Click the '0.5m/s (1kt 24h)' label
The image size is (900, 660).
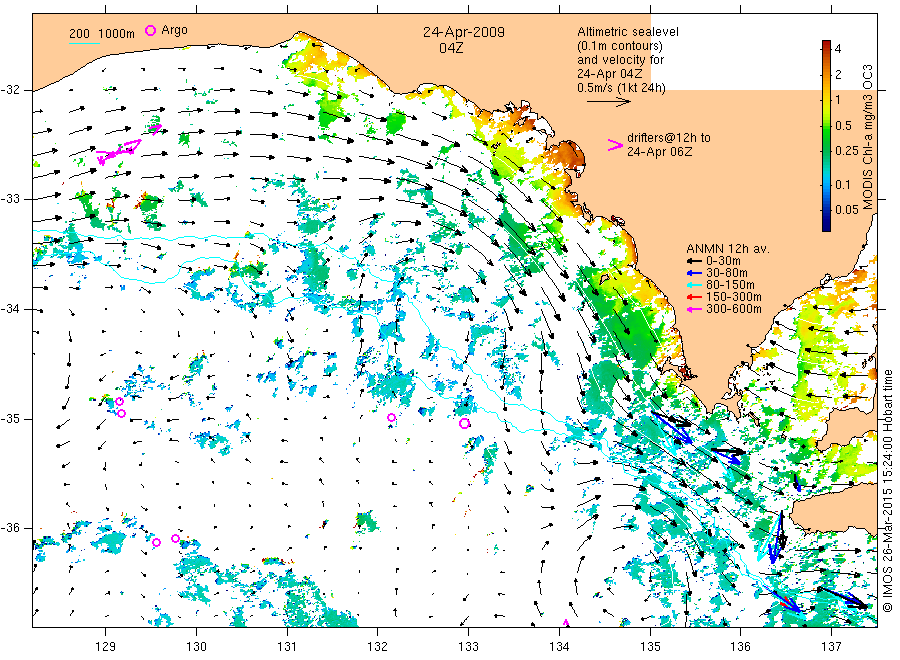coord(622,88)
